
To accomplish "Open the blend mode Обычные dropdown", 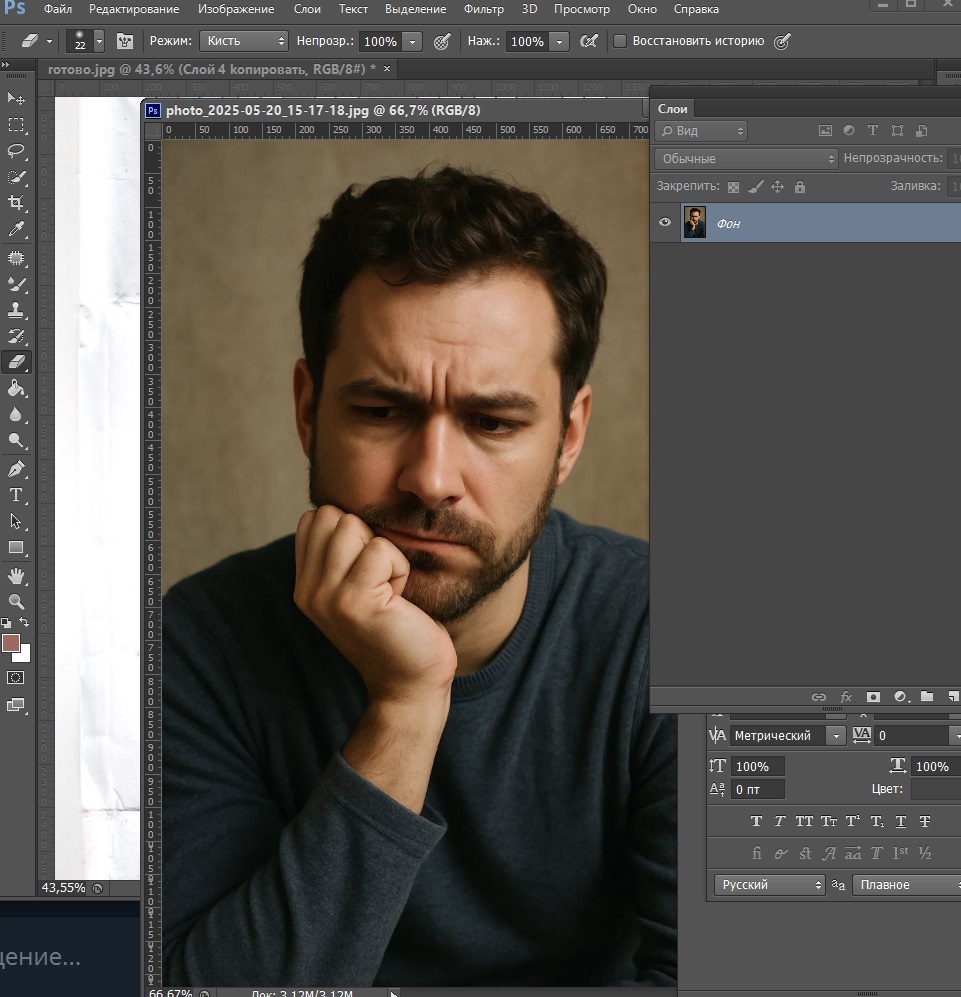I will coord(746,158).
